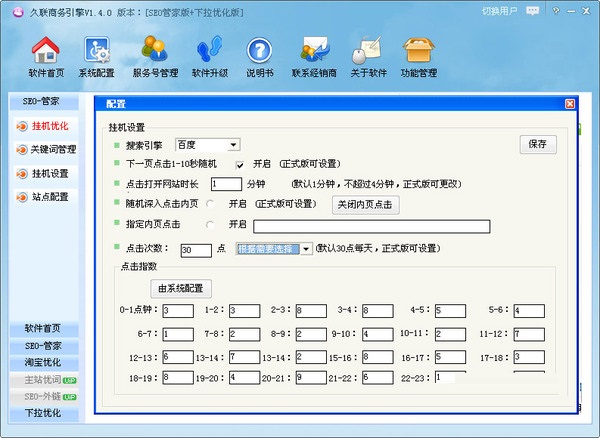Click 点击次数 input field showing 30
The image size is (600, 438).
pyautogui.click(x=196, y=250)
